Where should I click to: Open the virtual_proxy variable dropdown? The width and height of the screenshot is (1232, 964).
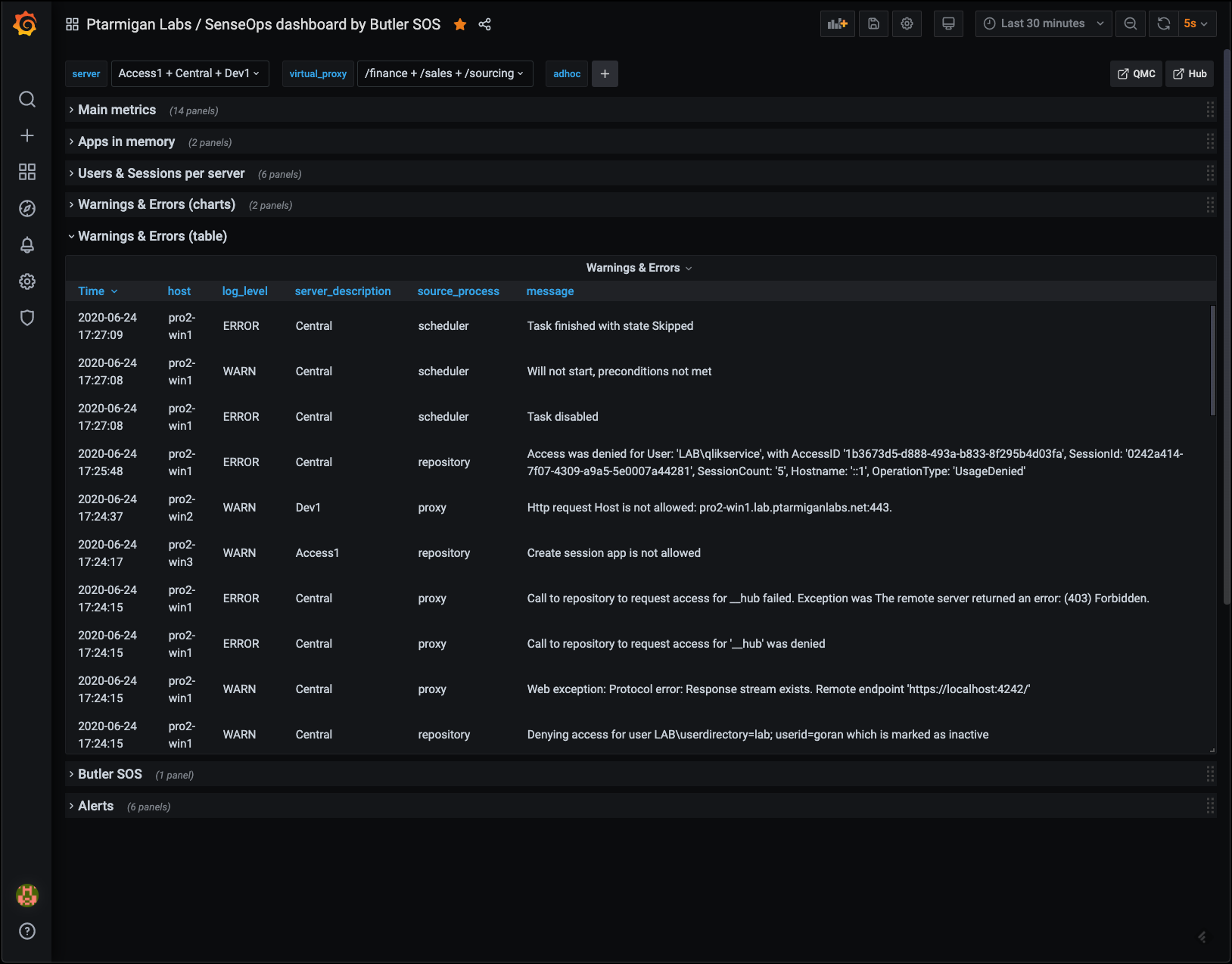tap(444, 74)
